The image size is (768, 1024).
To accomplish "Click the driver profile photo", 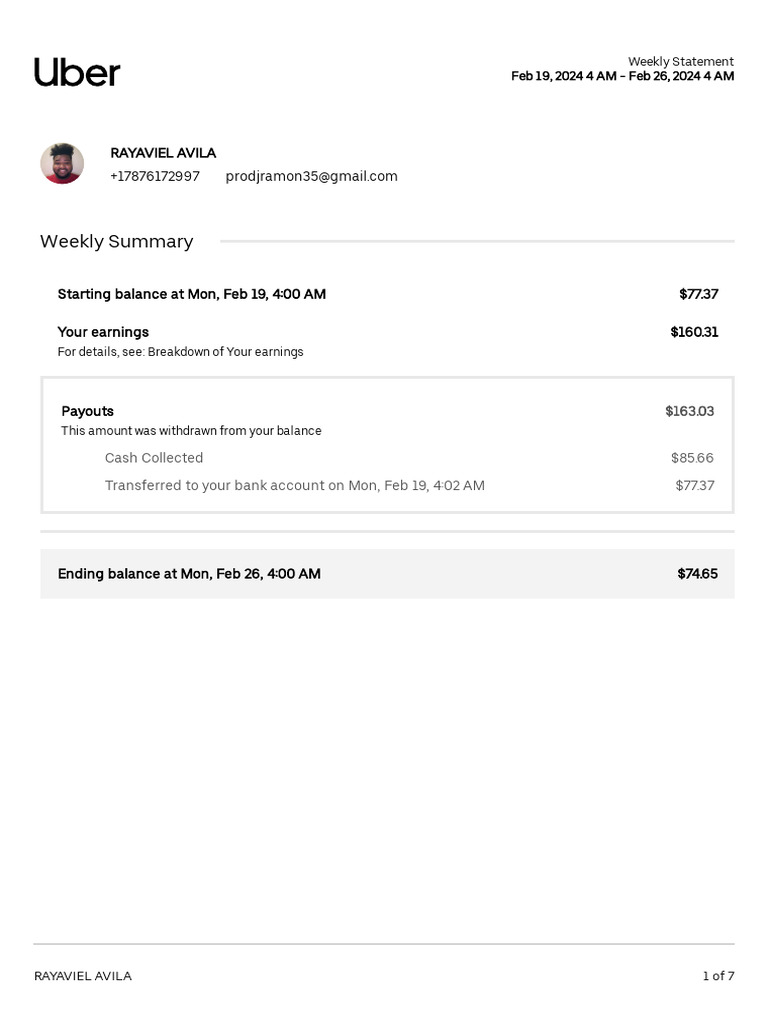I will [62, 164].
